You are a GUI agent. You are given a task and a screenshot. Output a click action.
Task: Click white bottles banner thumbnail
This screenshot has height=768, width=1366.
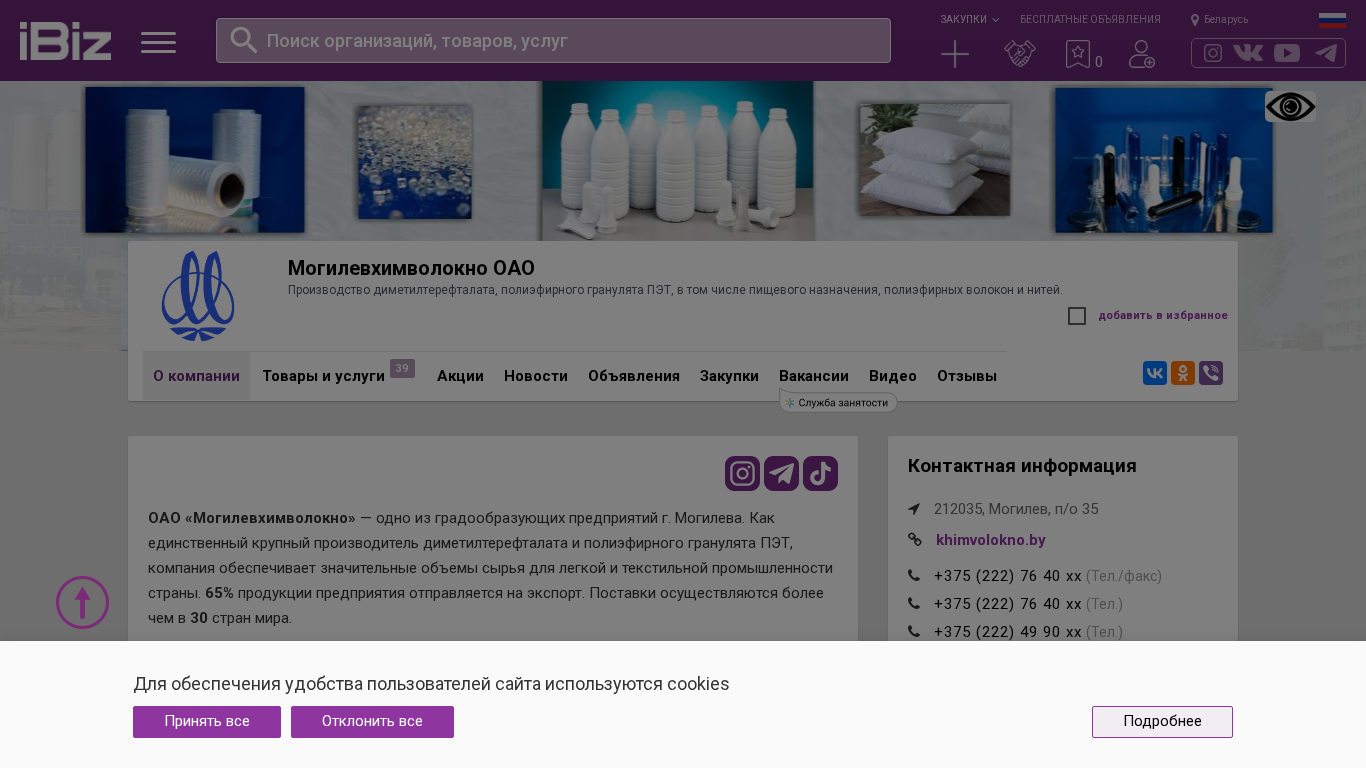(x=677, y=161)
